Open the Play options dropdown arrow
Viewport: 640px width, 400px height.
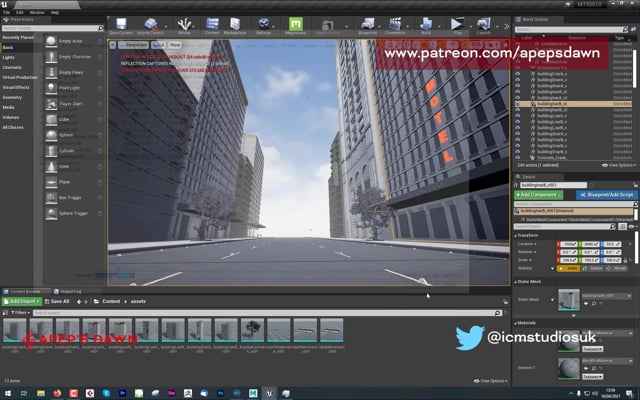click(470, 27)
